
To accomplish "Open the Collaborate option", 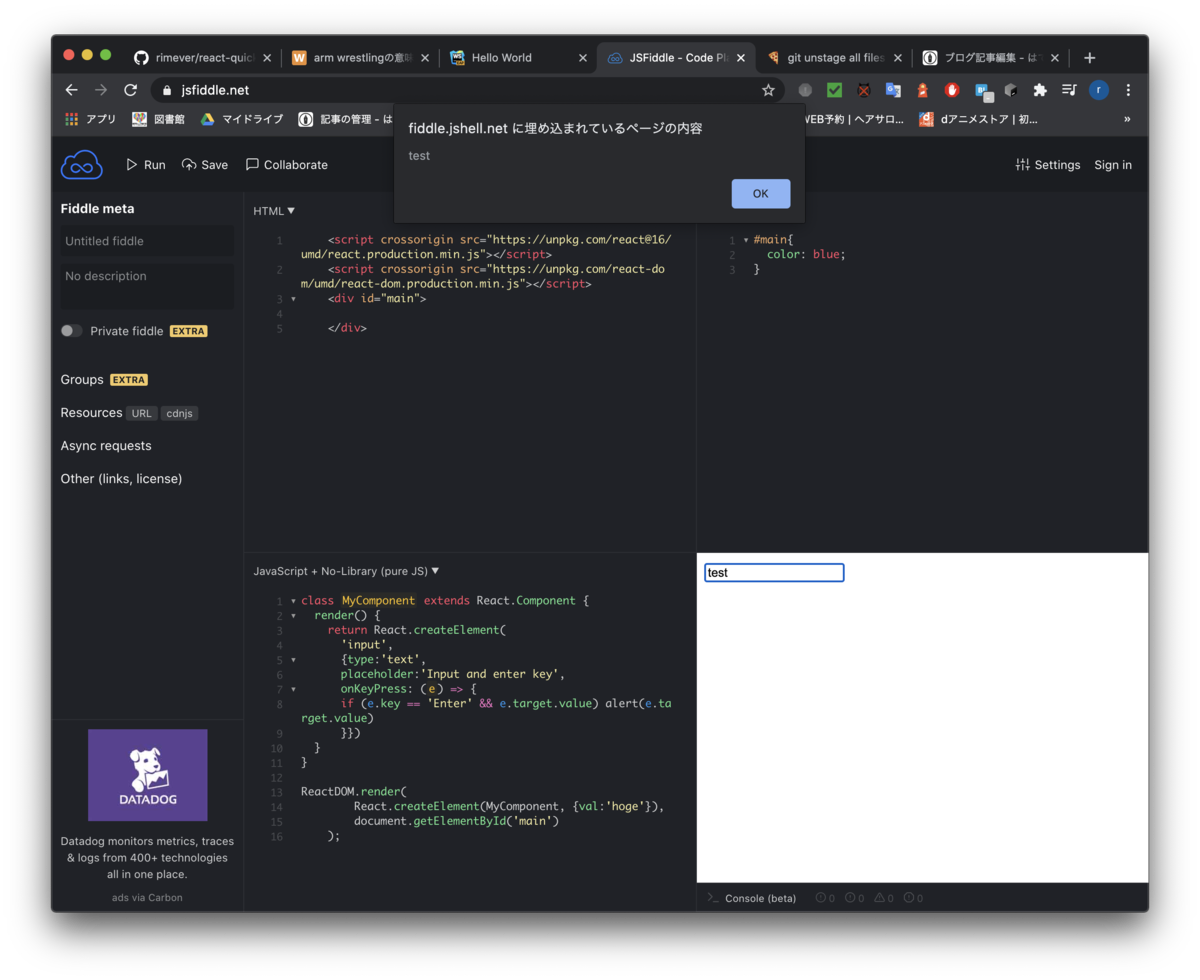I will 287,165.
